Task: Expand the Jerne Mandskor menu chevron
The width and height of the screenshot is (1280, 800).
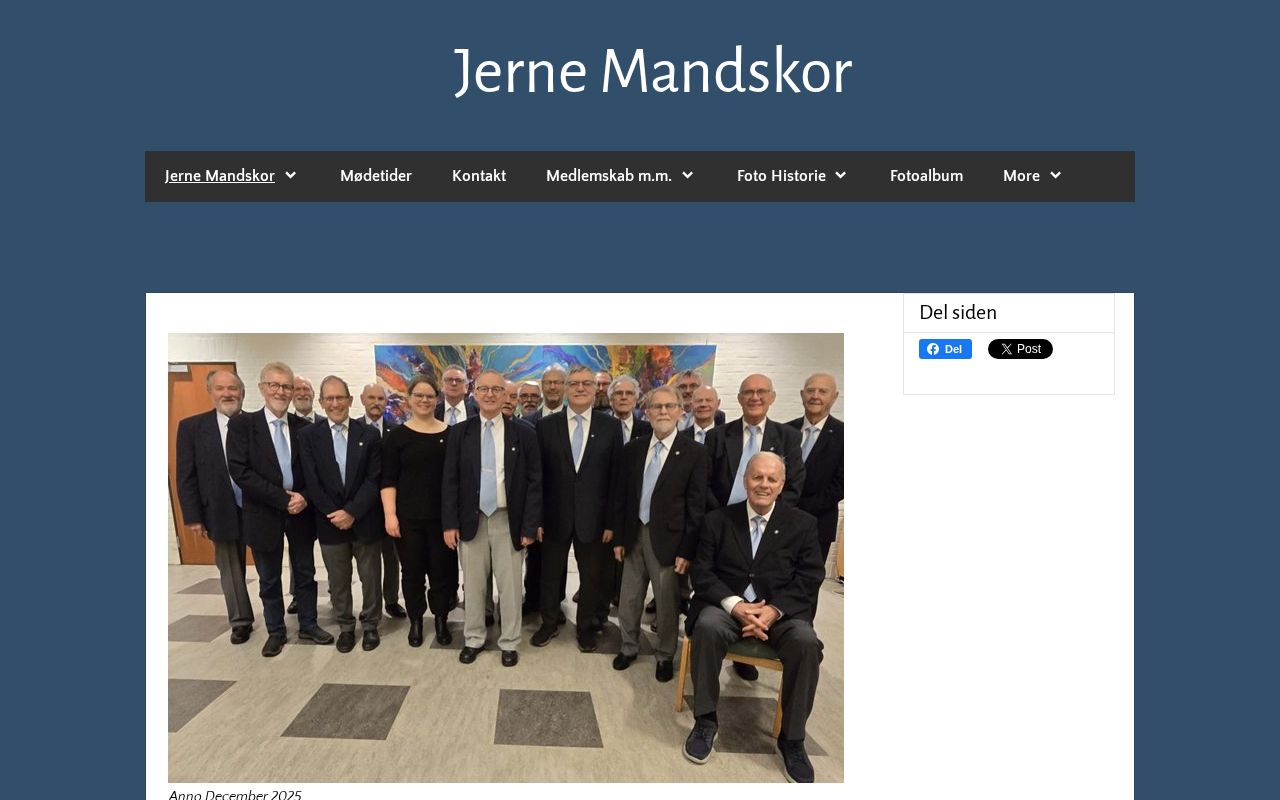Action: [x=291, y=176]
